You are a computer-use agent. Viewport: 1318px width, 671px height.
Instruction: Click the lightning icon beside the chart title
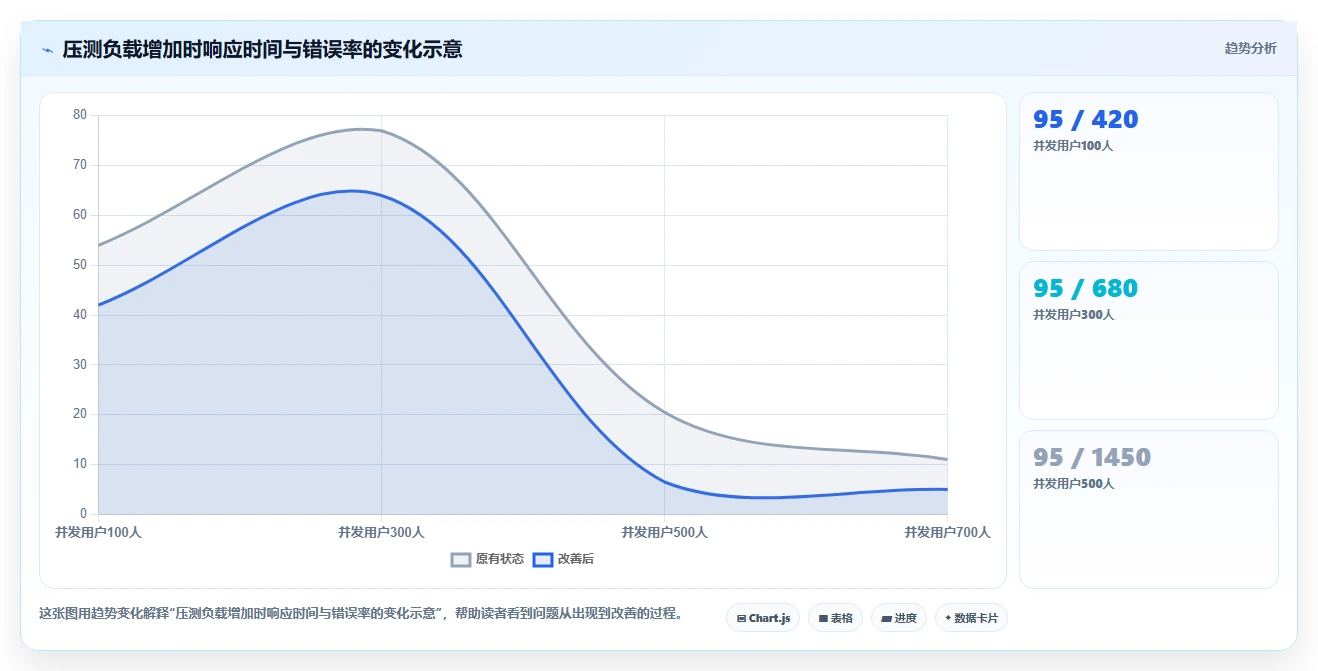pos(47,49)
